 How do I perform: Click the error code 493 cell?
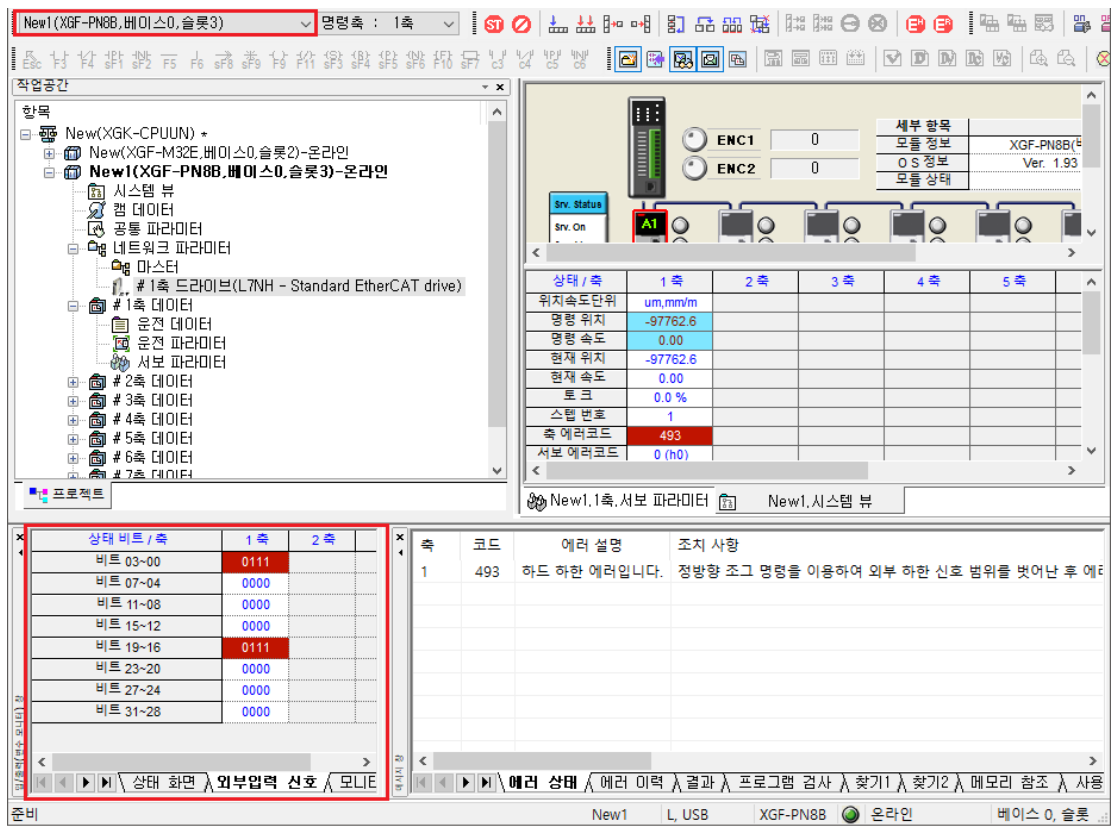(x=672, y=435)
